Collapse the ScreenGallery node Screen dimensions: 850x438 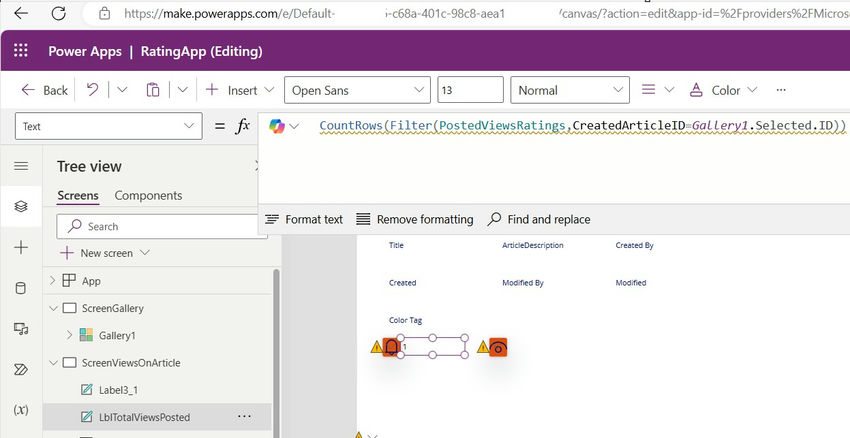[53, 308]
